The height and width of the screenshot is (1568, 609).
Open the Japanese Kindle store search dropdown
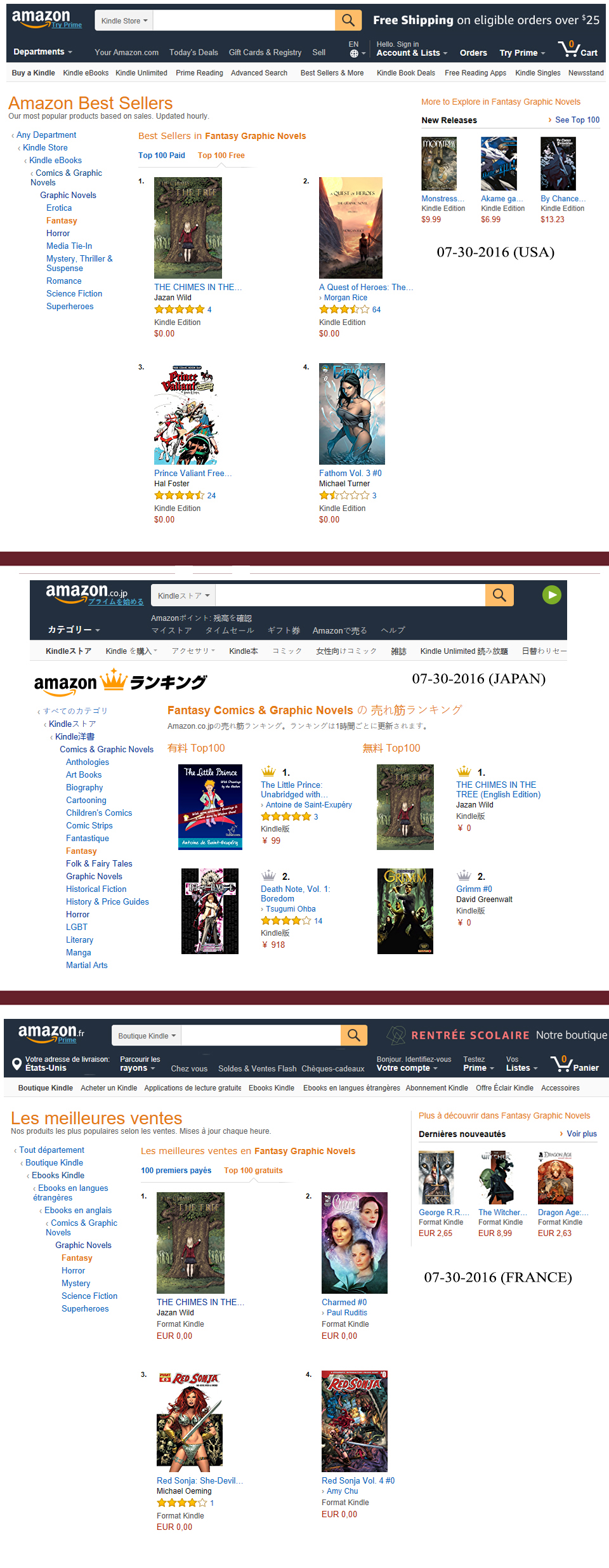coord(184,595)
